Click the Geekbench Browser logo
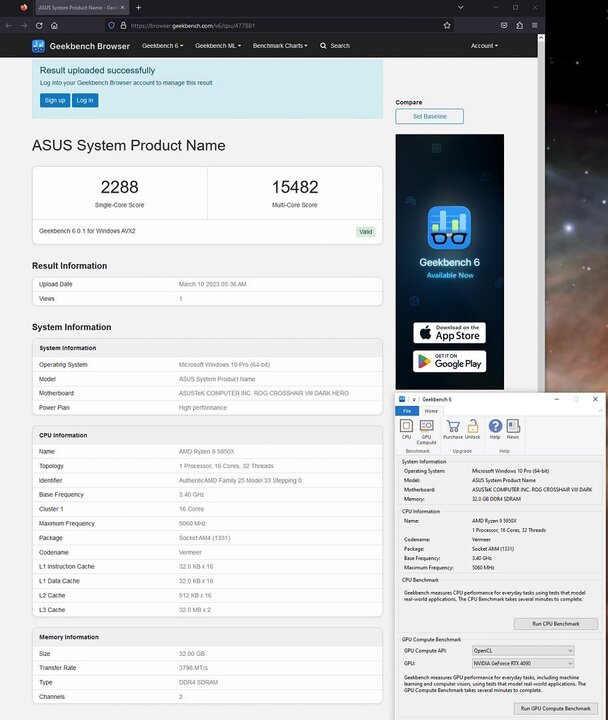The height and width of the screenshot is (720, 608). pos(80,45)
